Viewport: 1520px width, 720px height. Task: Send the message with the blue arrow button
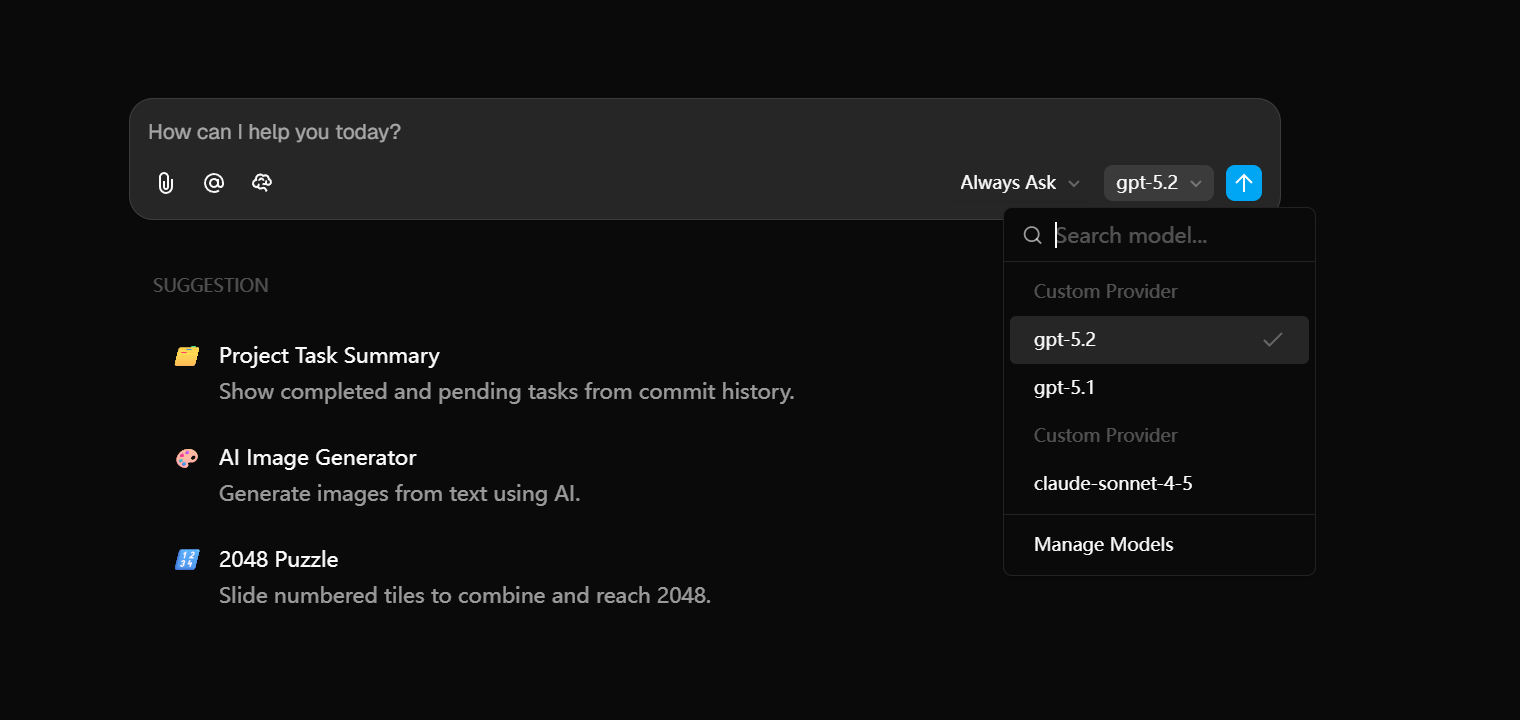pos(1243,183)
